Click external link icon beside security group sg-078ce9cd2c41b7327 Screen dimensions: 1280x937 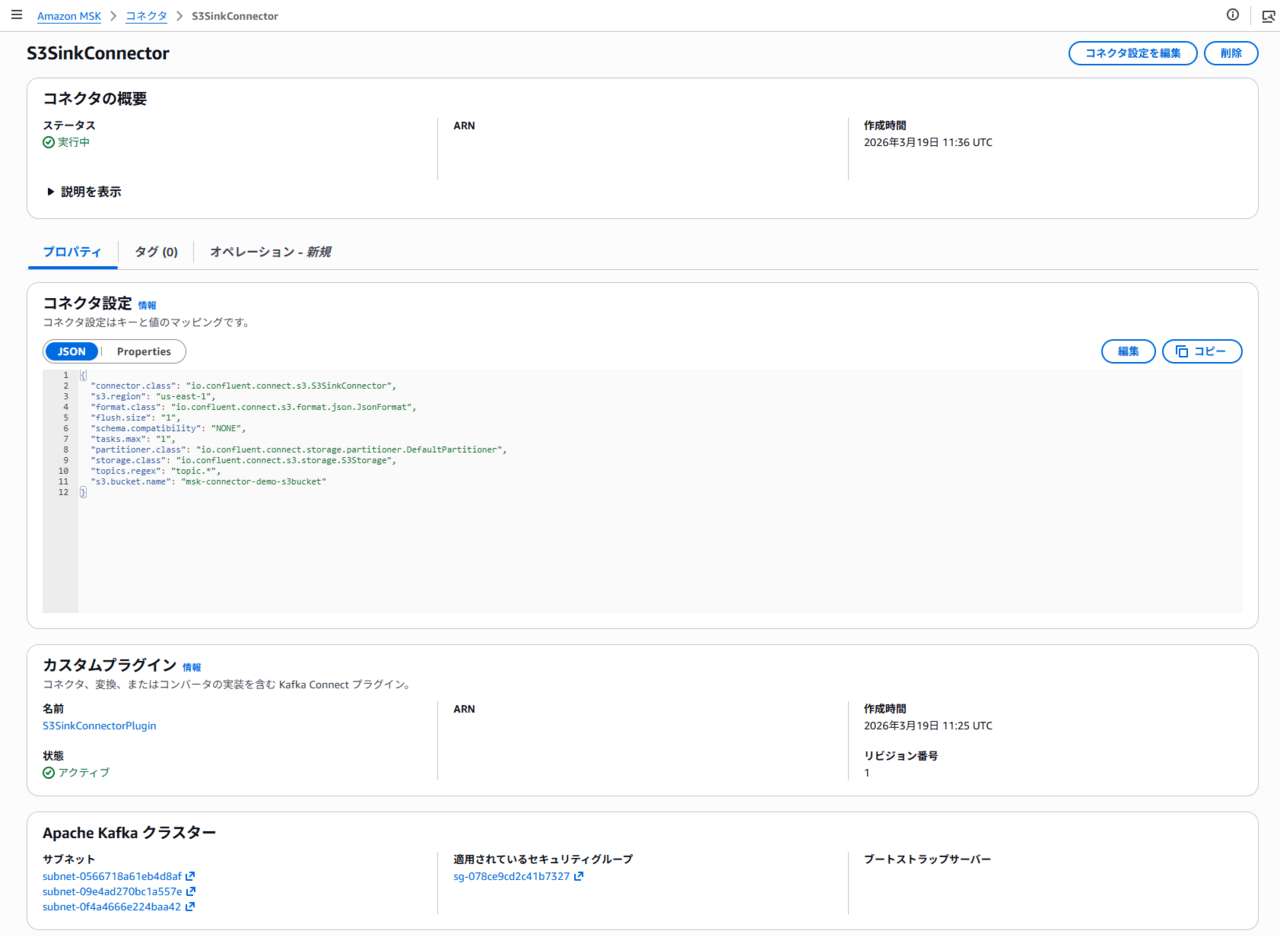578,876
